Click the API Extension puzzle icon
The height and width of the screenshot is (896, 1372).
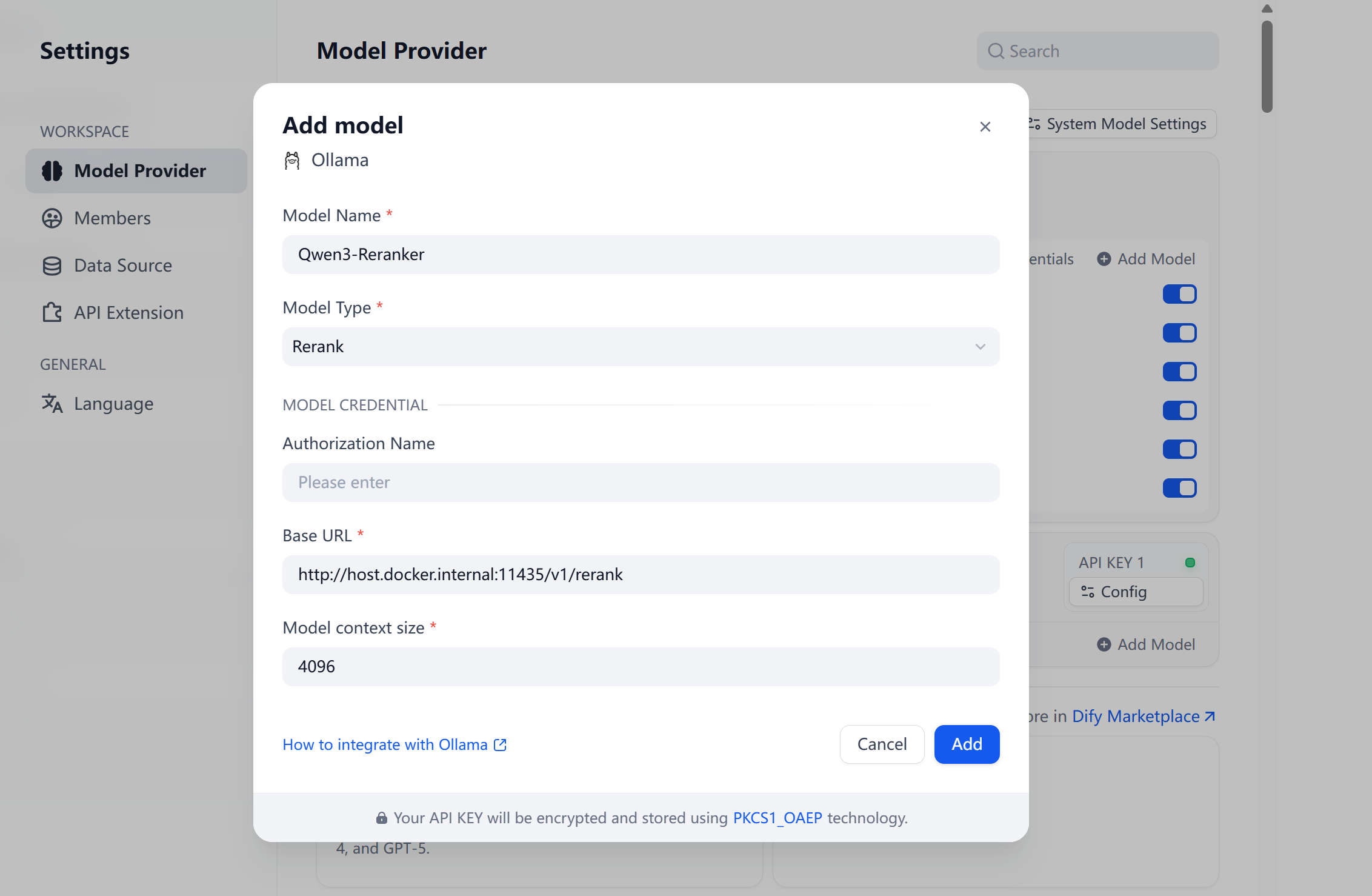(x=52, y=313)
